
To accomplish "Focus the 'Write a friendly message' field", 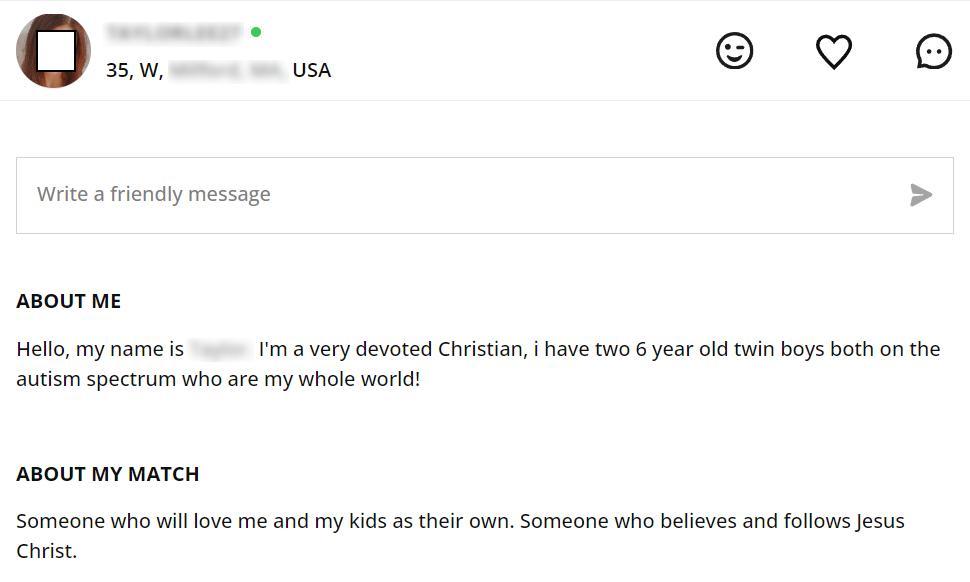I will (460, 195).
